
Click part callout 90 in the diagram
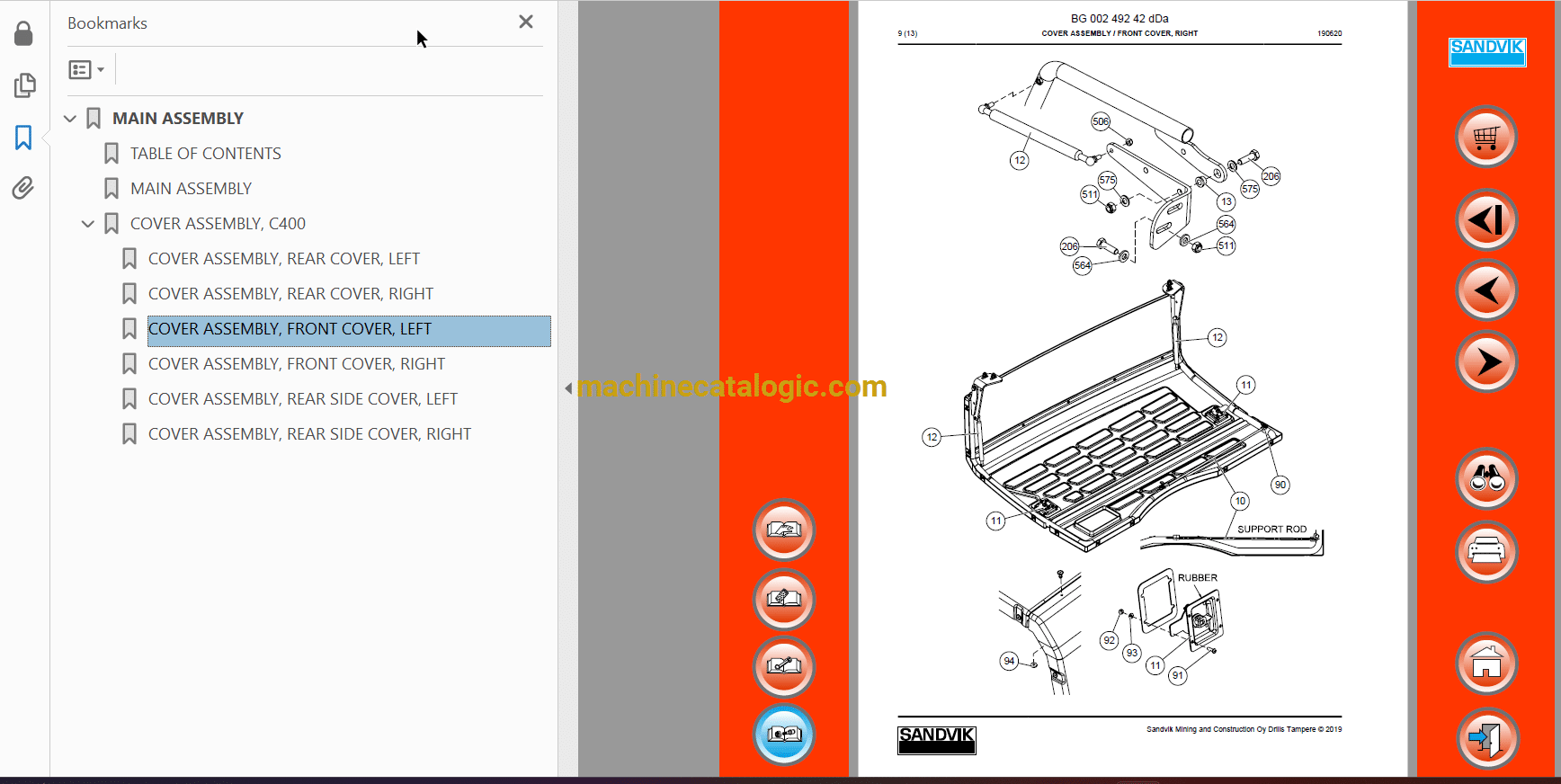coord(1280,485)
